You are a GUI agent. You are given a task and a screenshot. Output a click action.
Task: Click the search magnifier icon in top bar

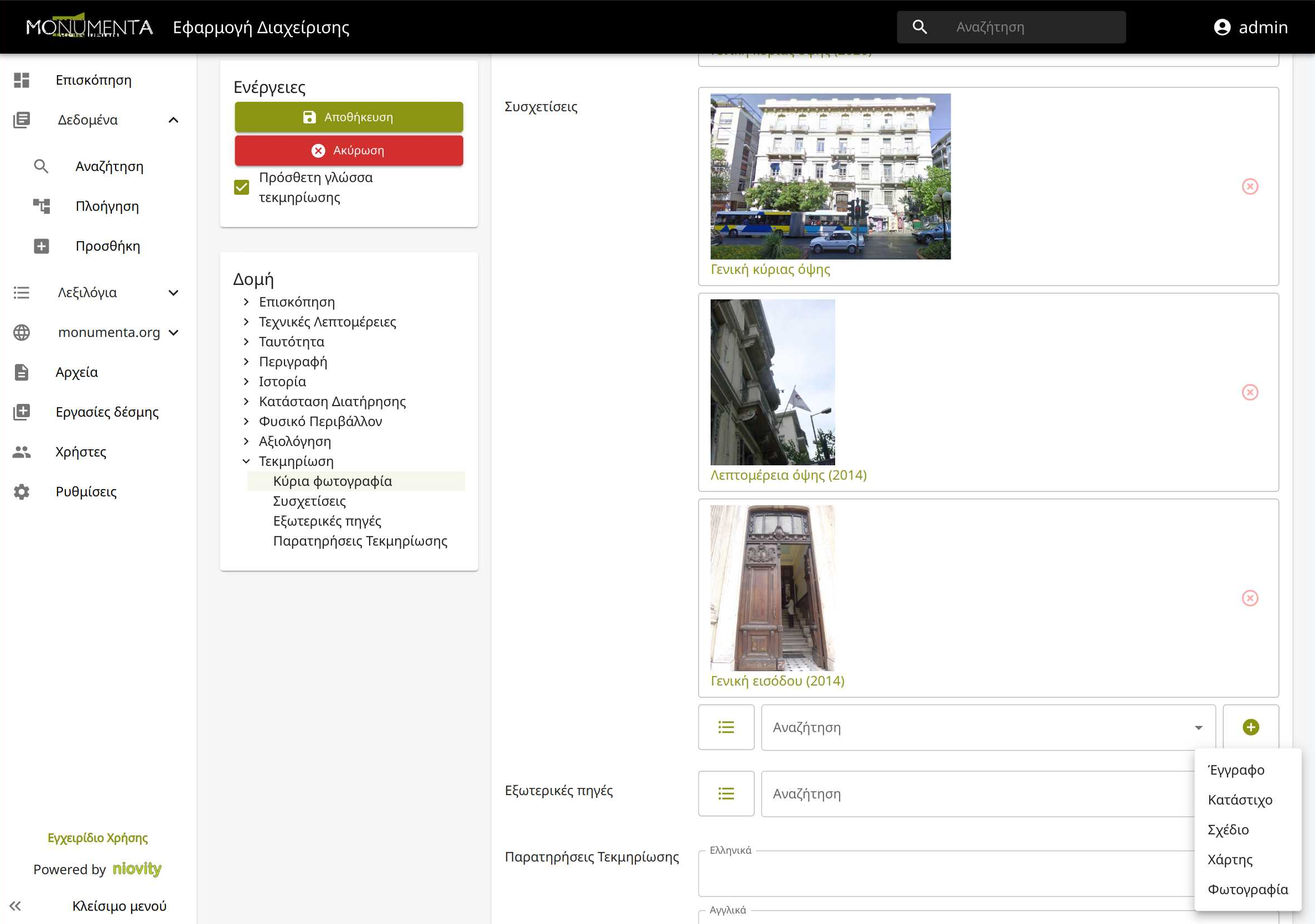coord(920,27)
